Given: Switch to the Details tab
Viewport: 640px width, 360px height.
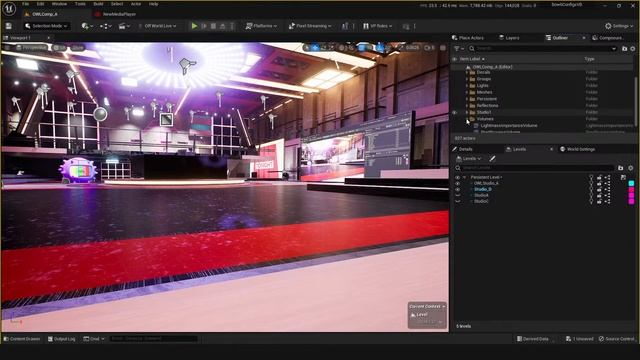Looking at the screenshot, I should (462, 149).
